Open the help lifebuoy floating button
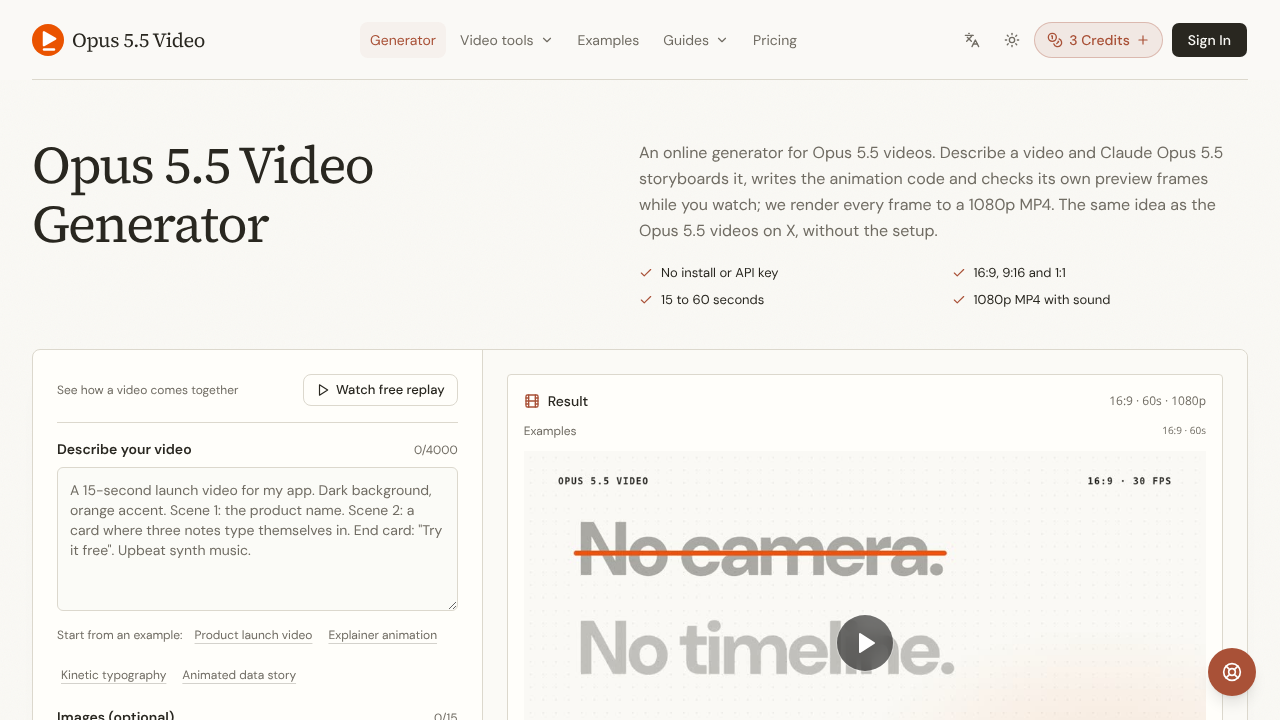 [1232, 672]
